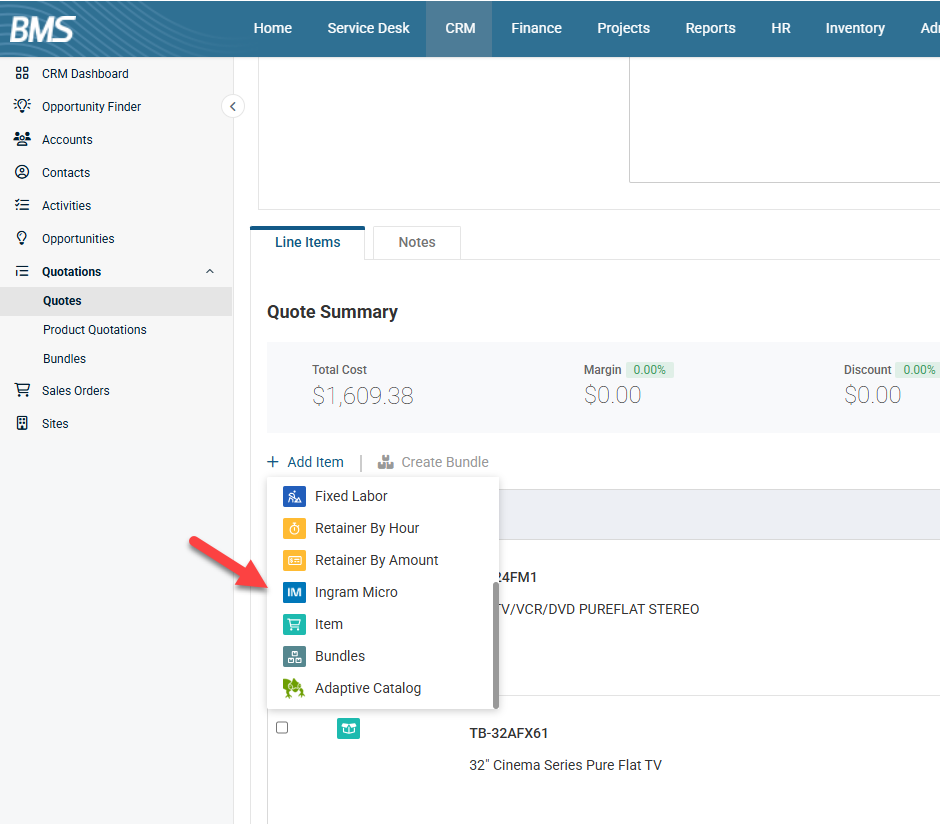This screenshot has width=940, height=824.
Task: Open the Add Item dropdown
Action: click(306, 462)
